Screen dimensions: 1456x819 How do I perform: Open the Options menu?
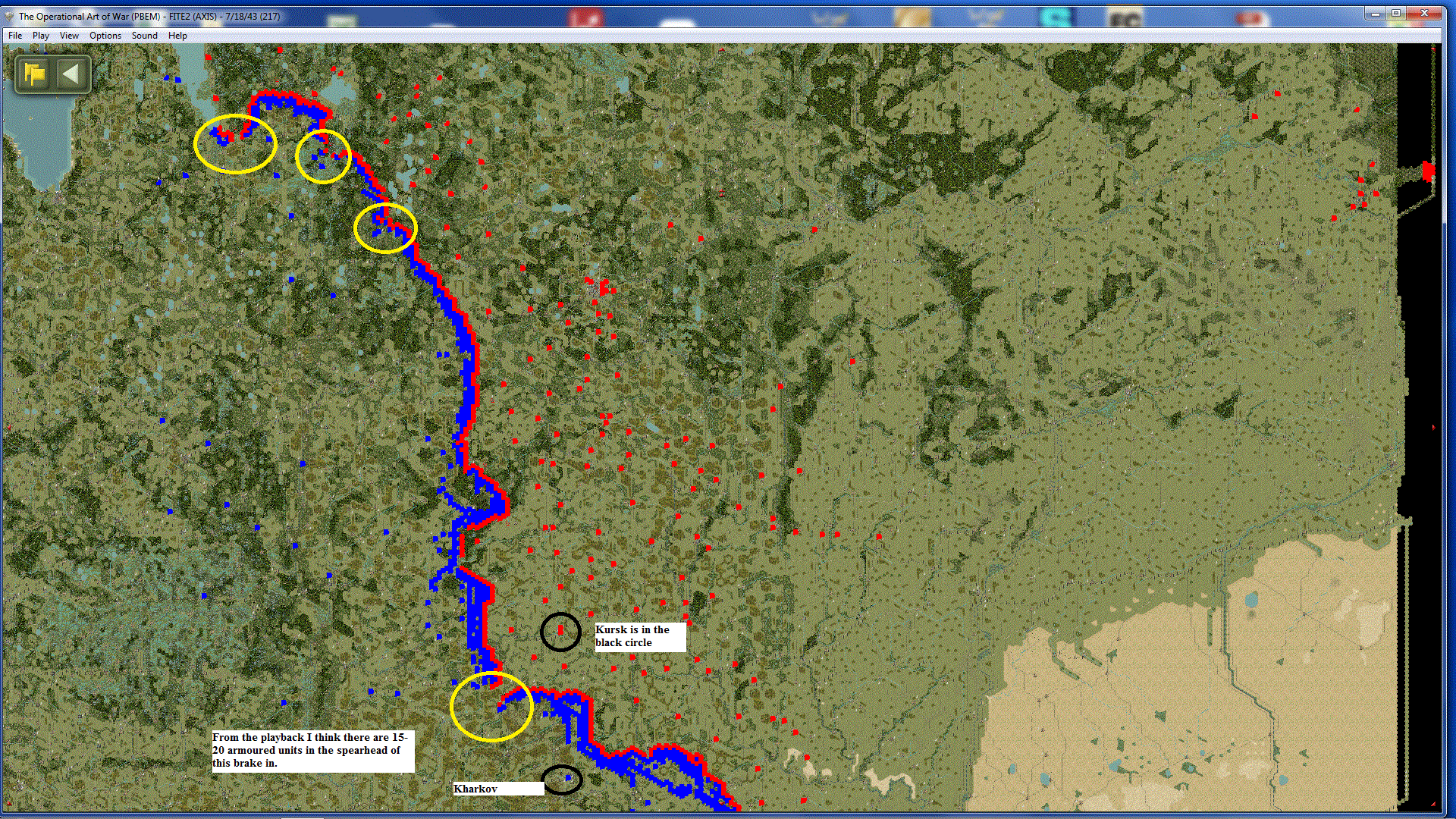(105, 36)
